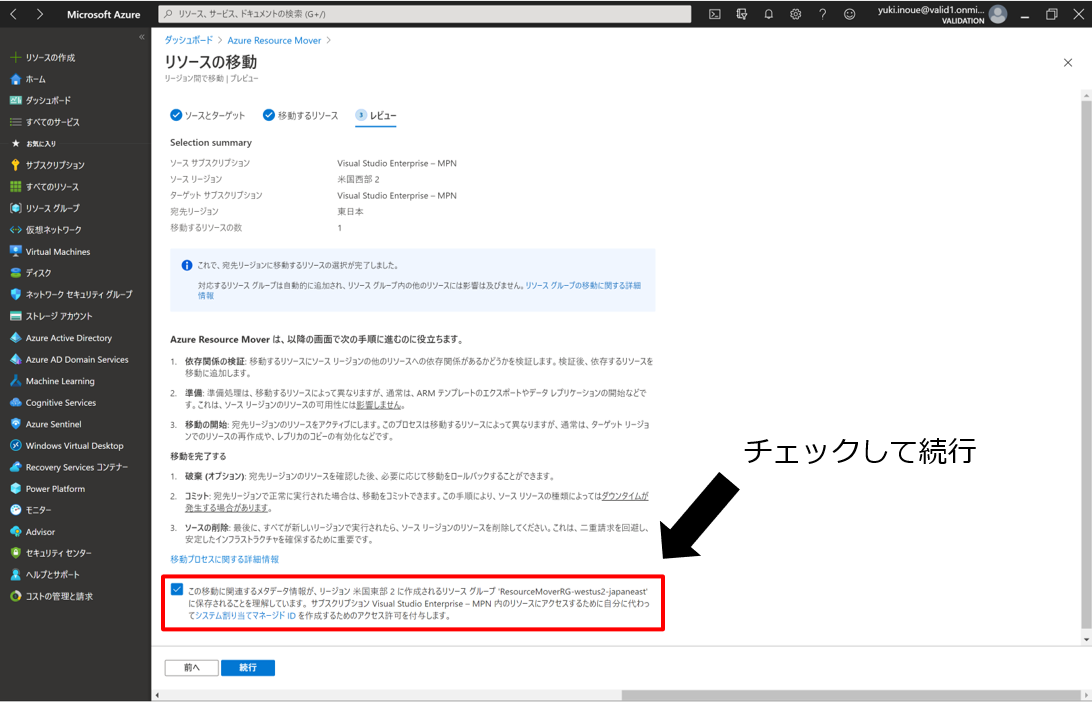
Task: Open the Cognitive Services icon
Action: pos(15,403)
